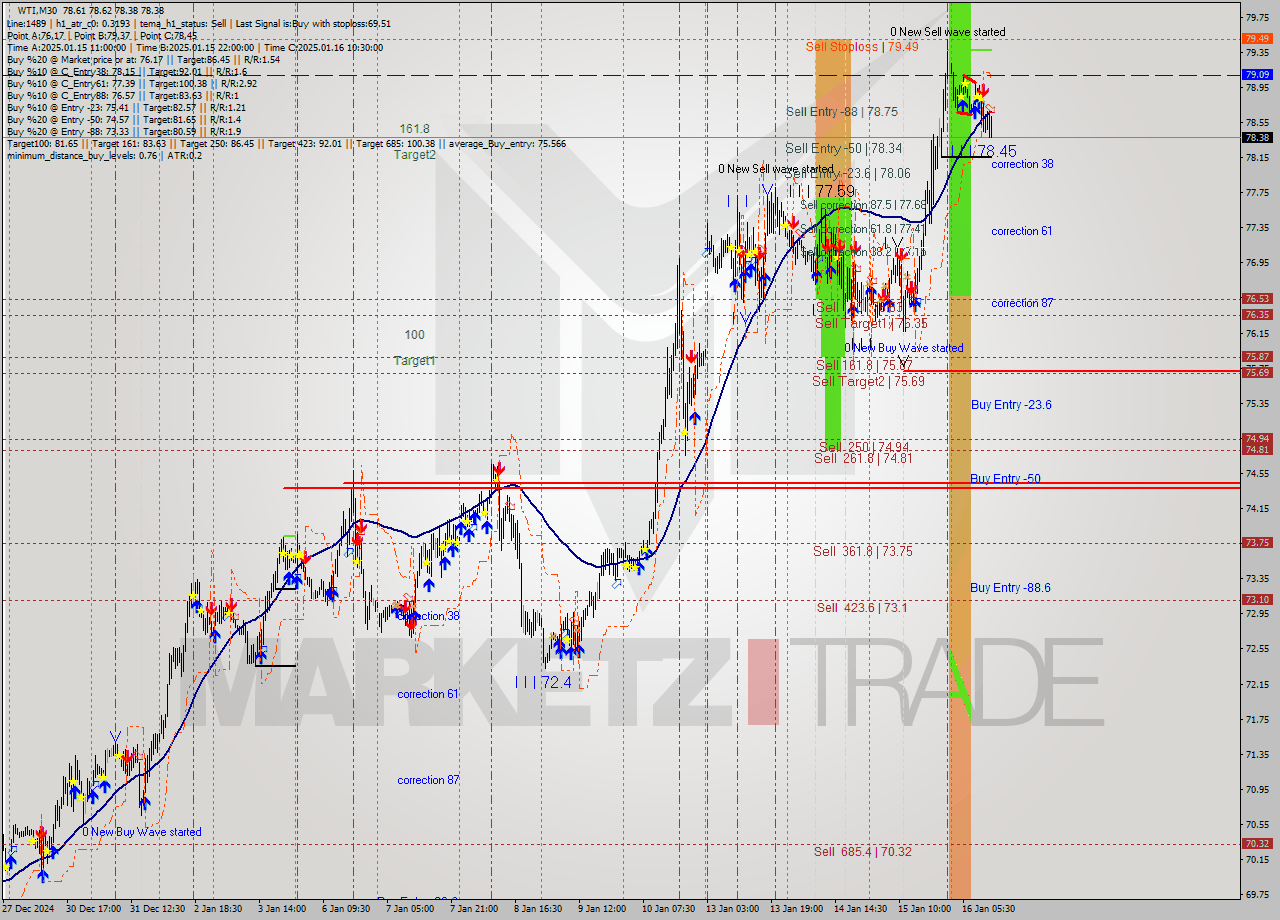Select the black 78.38 current price tag

tap(1256, 137)
